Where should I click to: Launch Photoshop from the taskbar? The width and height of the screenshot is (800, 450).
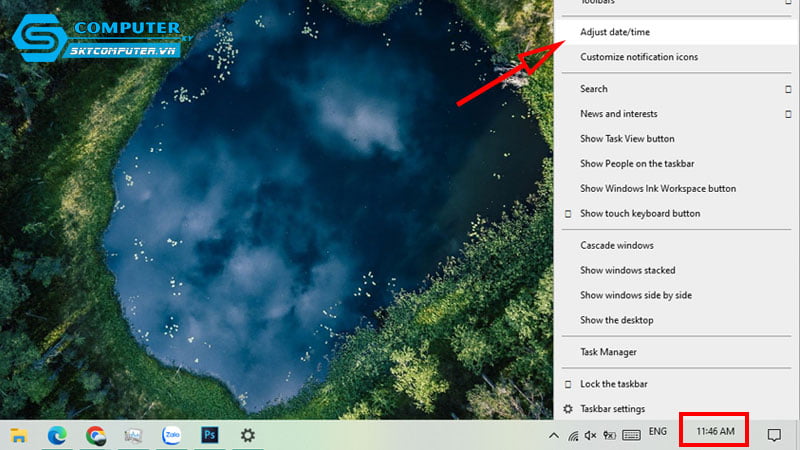pos(210,435)
